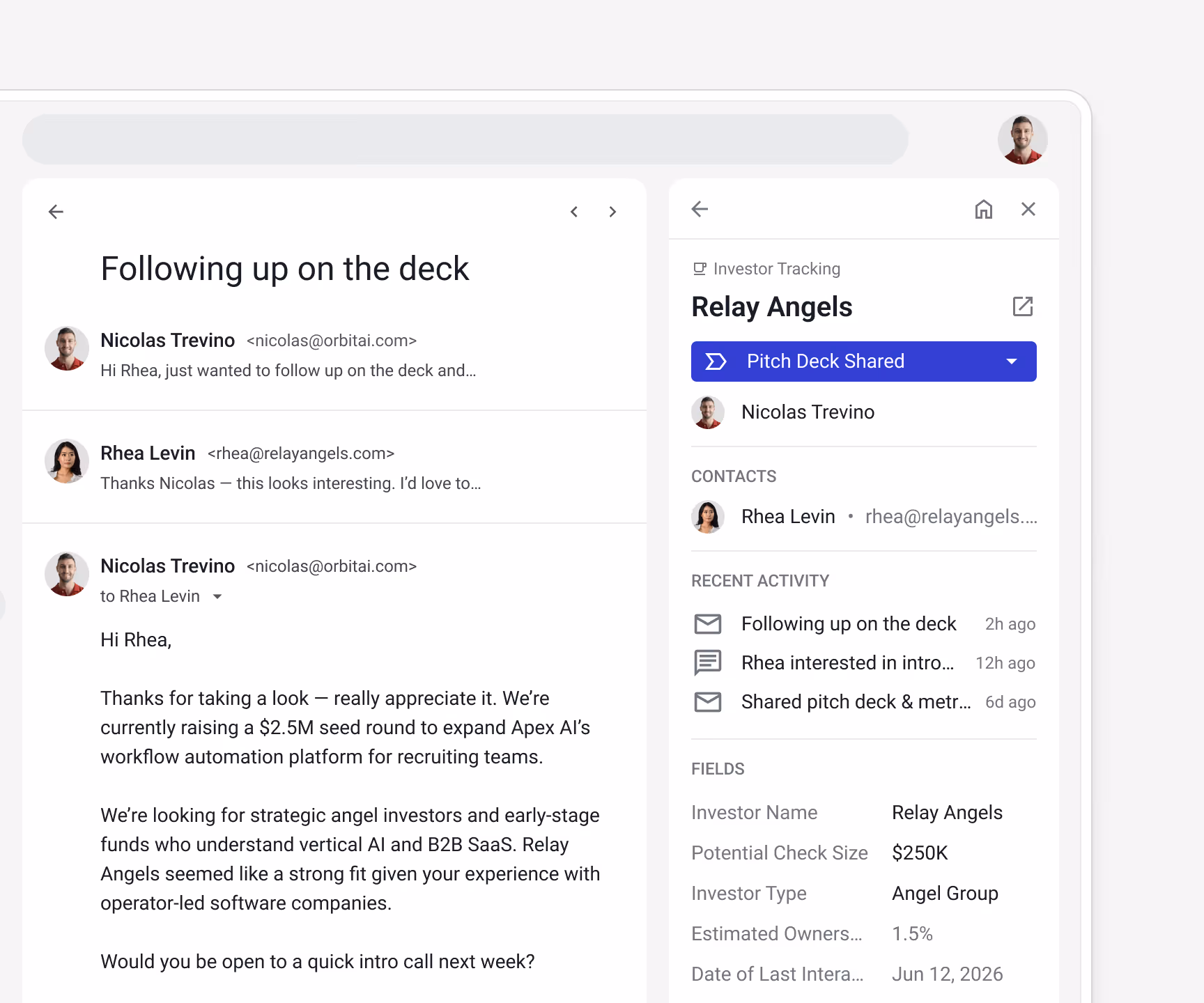This screenshot has height=1003, width=1204.
Task: Open first Nicolas Trevino message avatar
Action: coord(67,348)
